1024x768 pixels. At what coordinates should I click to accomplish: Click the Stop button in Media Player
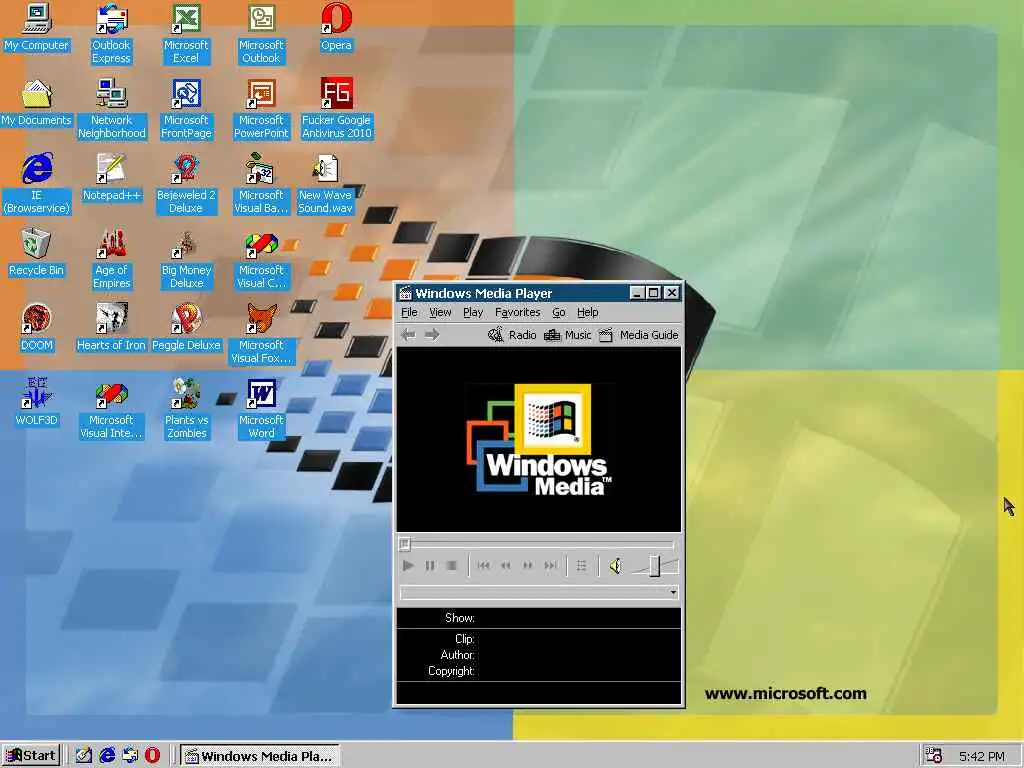click(x=451, y=566)
